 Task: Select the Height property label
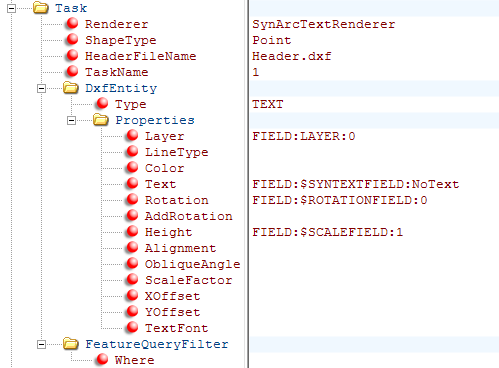point(169,232)
